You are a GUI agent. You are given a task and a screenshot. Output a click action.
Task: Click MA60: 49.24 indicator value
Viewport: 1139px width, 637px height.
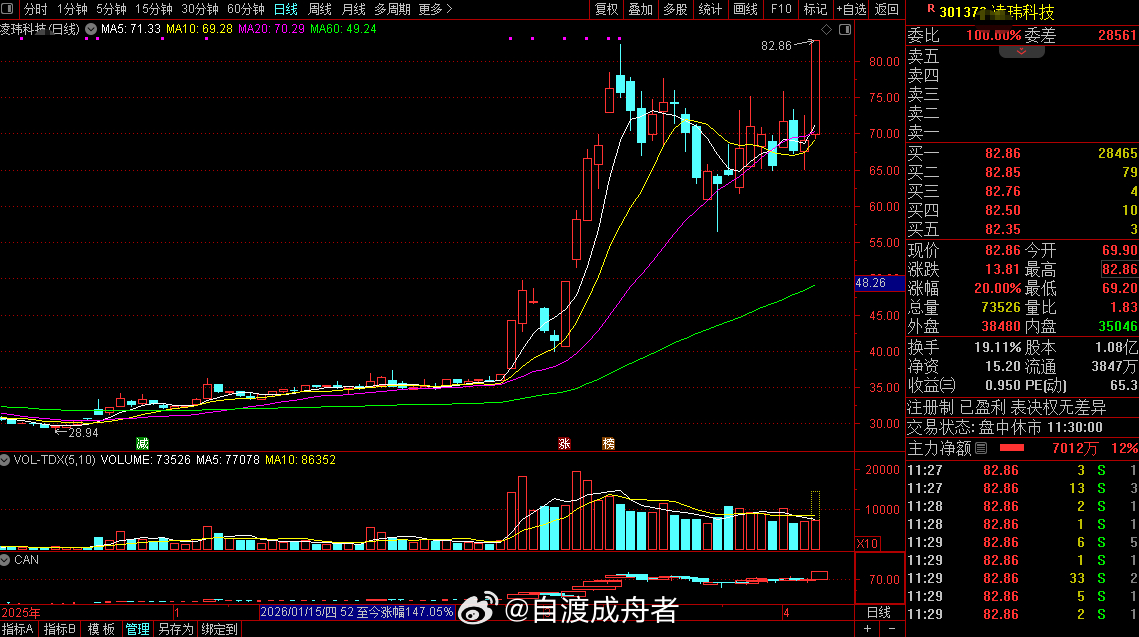[x=343, y=29]
